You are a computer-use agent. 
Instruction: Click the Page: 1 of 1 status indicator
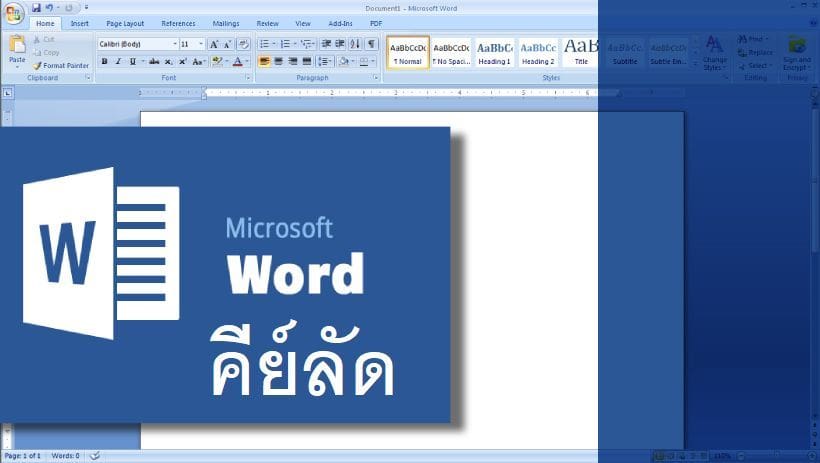point(22,456)
